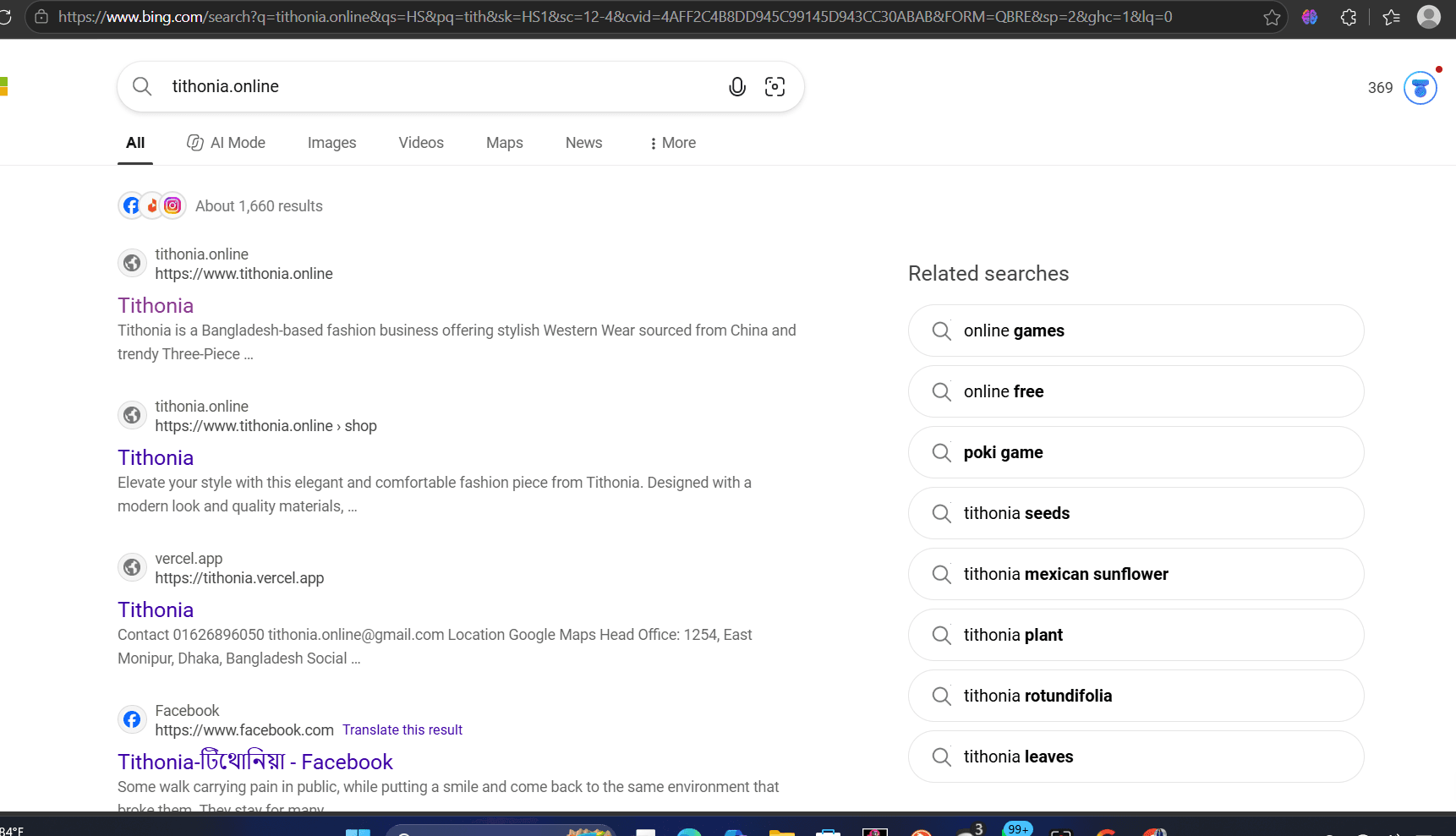
Task: Click the browser favorite star icon
Action: (1272, 17)
